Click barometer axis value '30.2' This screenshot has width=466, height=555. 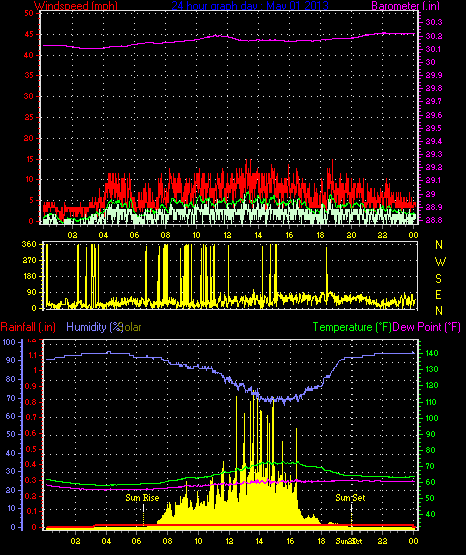(x=433, y=36)
